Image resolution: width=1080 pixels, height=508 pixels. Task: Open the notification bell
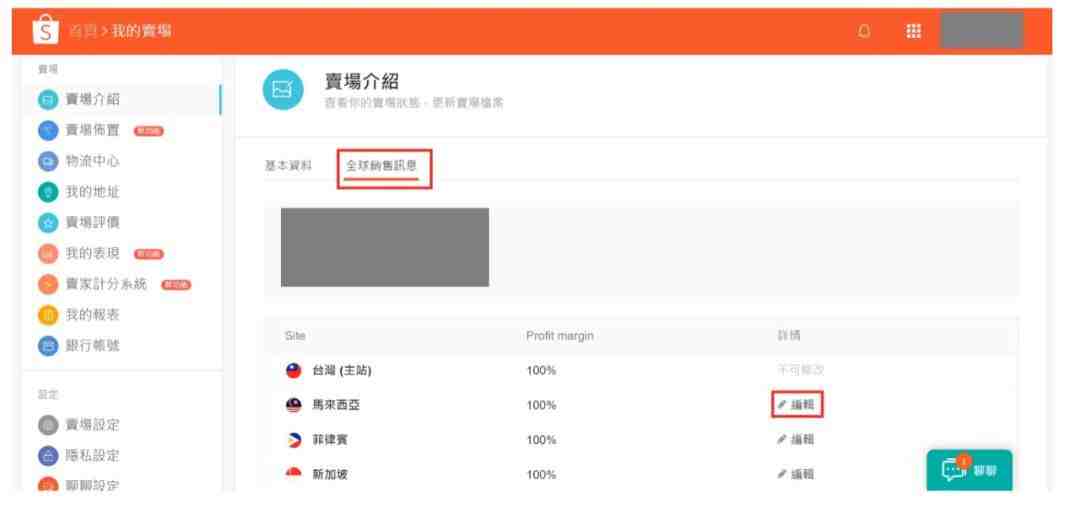point(864,31)
